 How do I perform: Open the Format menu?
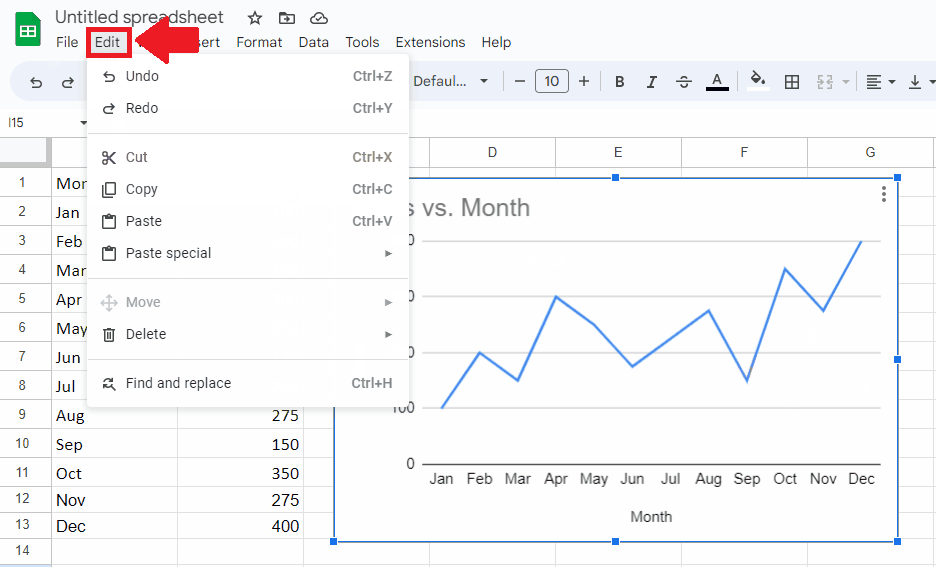tap(259, 42)
